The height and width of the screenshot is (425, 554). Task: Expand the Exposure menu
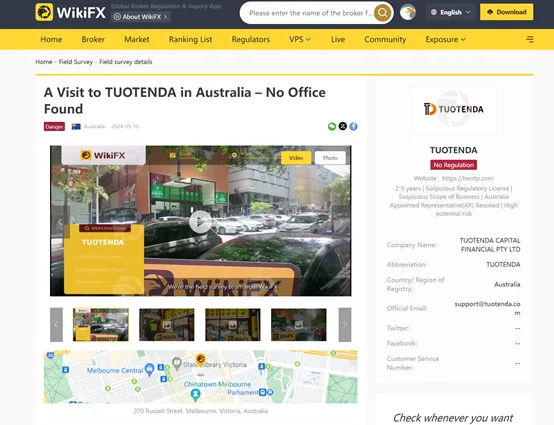[445, 39]
